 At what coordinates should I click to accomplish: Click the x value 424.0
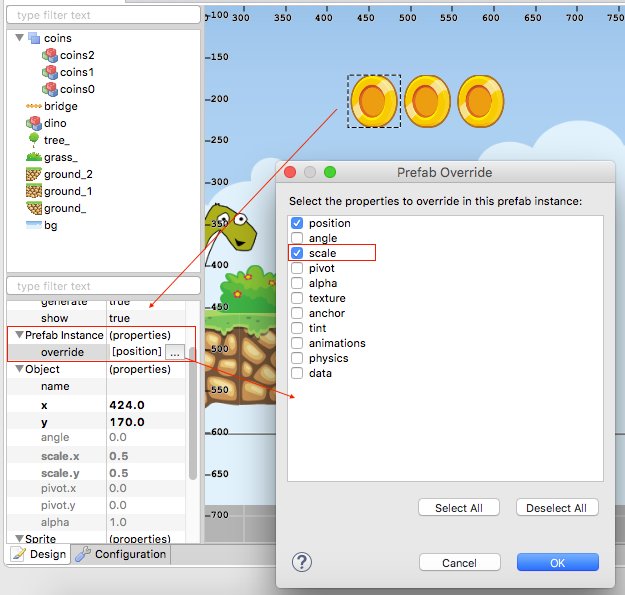(x=127, y=405)
